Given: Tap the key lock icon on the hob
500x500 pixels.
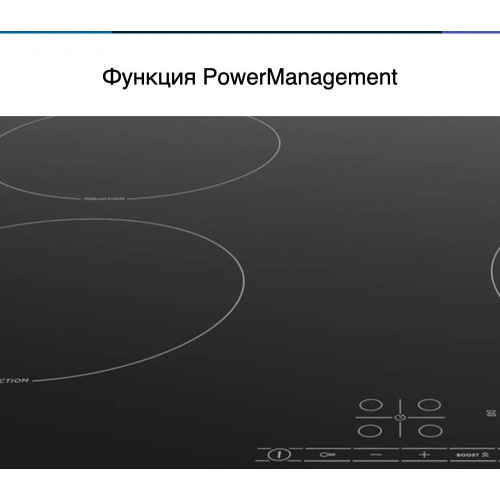Looking at the screenshot, I should pyautogui.click(x=327, y=454).
